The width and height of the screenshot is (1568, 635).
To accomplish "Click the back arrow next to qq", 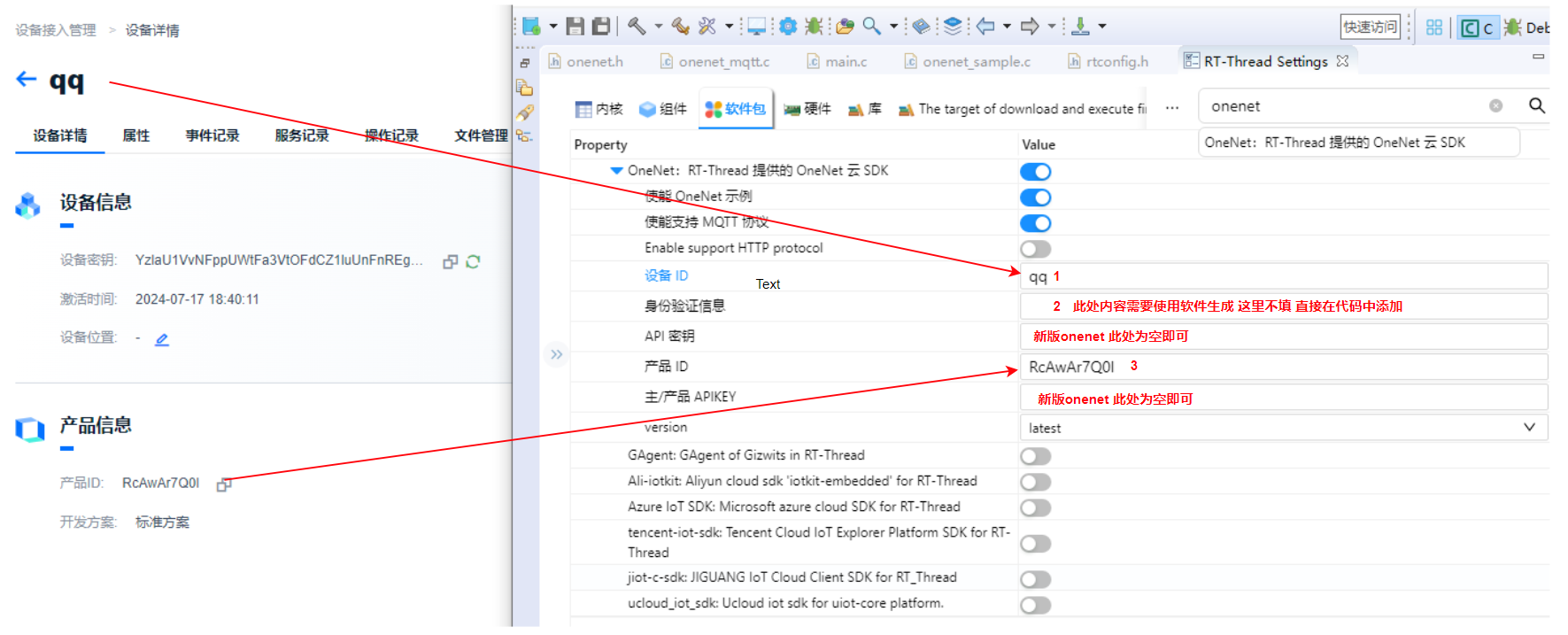I will coord(26,80).
